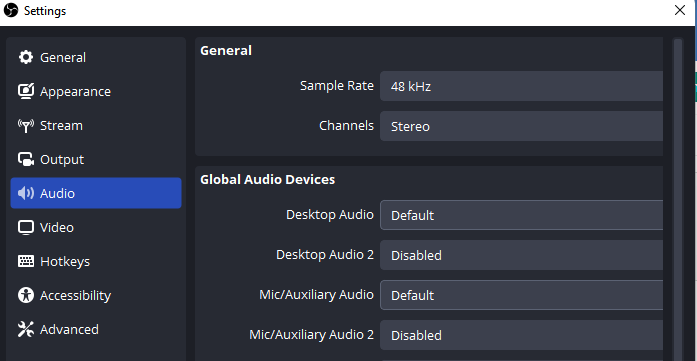The image size is (697, 361).
Task: Click the Sample Rate label
Action: coord(337,85)
